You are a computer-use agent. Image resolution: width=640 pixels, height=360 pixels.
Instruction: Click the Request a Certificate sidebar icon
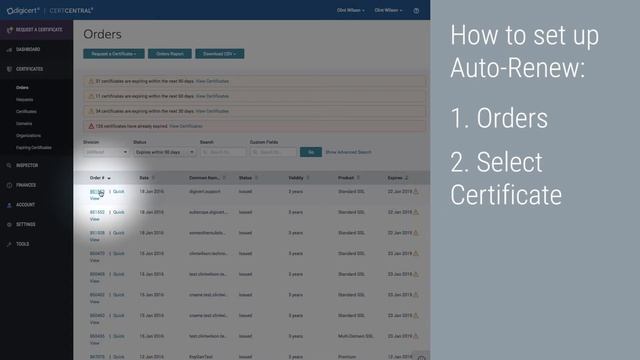click(10, 30)
